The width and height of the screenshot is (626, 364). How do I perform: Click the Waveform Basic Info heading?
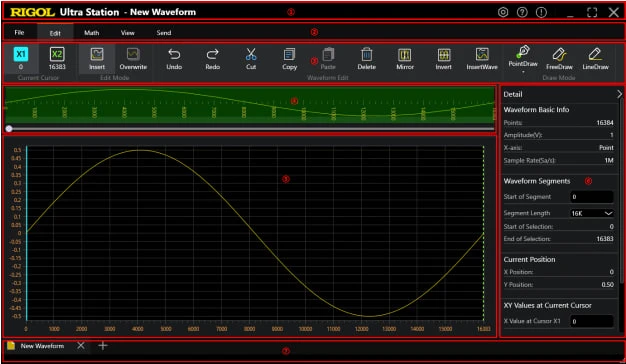[536, 109]
